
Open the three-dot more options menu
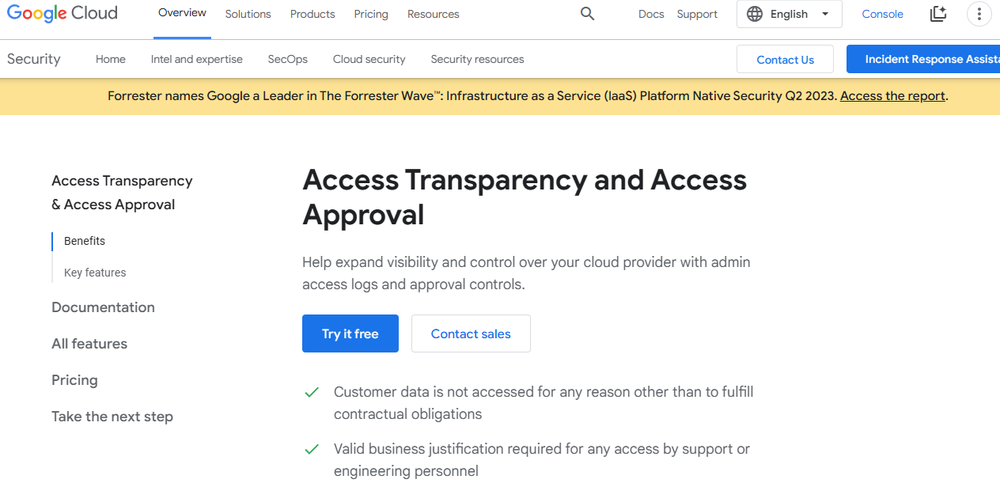[x=979, y=14]
